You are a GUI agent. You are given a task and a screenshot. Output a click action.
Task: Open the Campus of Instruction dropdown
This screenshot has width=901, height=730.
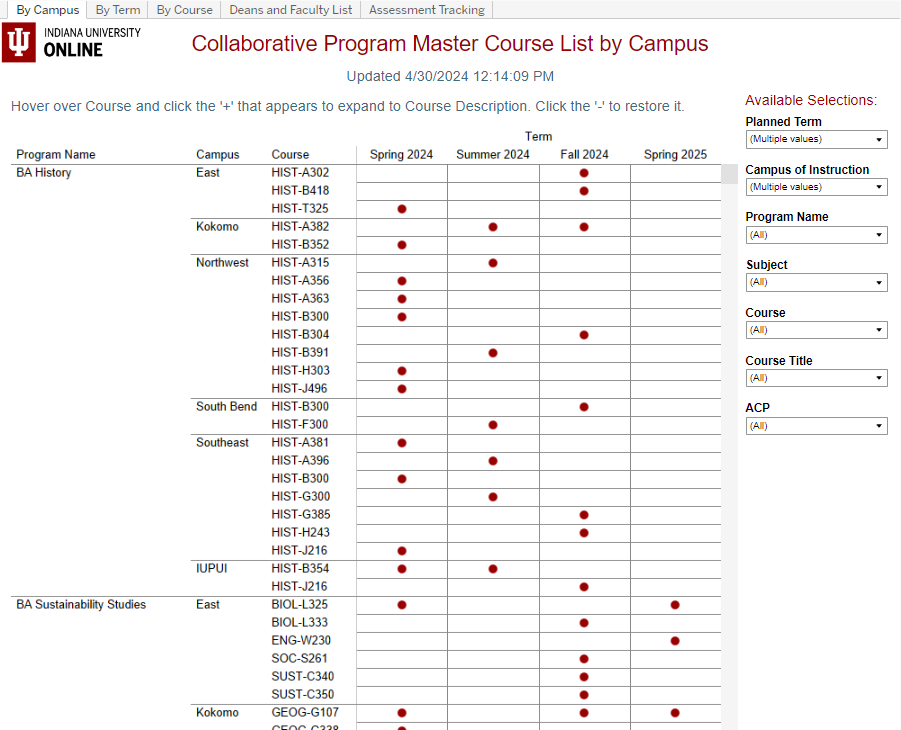[816, 187]
